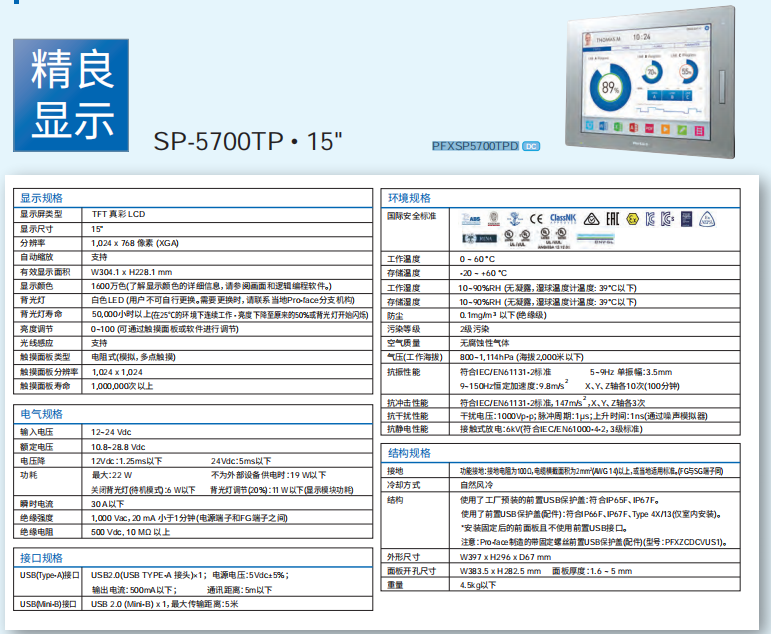The width and height of the screenshot is (771, 634).
Task: Click the W383.5 x H282.5 mm cutout value
Action: (x=500, y=572)
